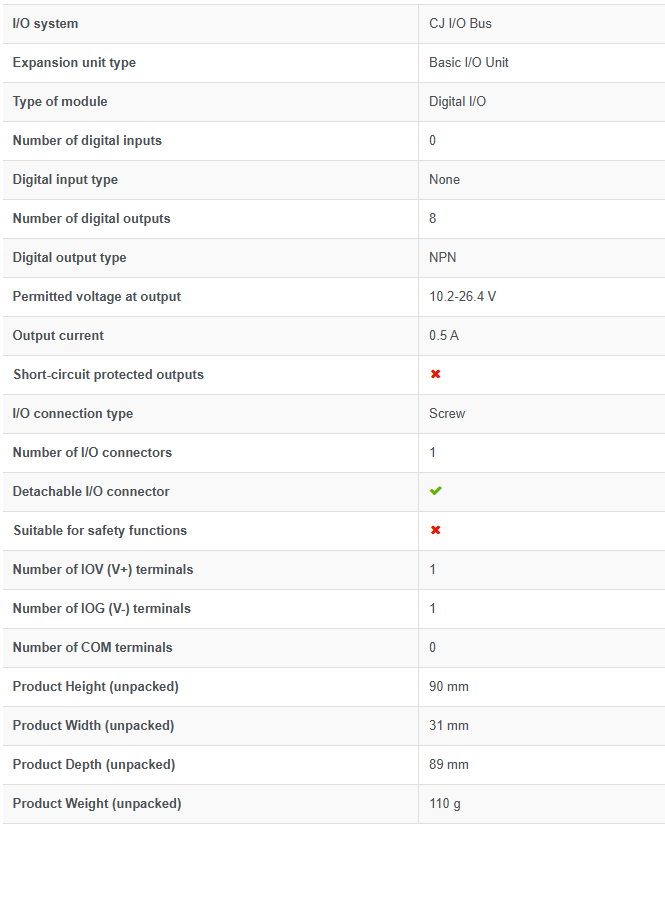
Task: Click the Screw connection type value
Action: click(x=447, y=414)
